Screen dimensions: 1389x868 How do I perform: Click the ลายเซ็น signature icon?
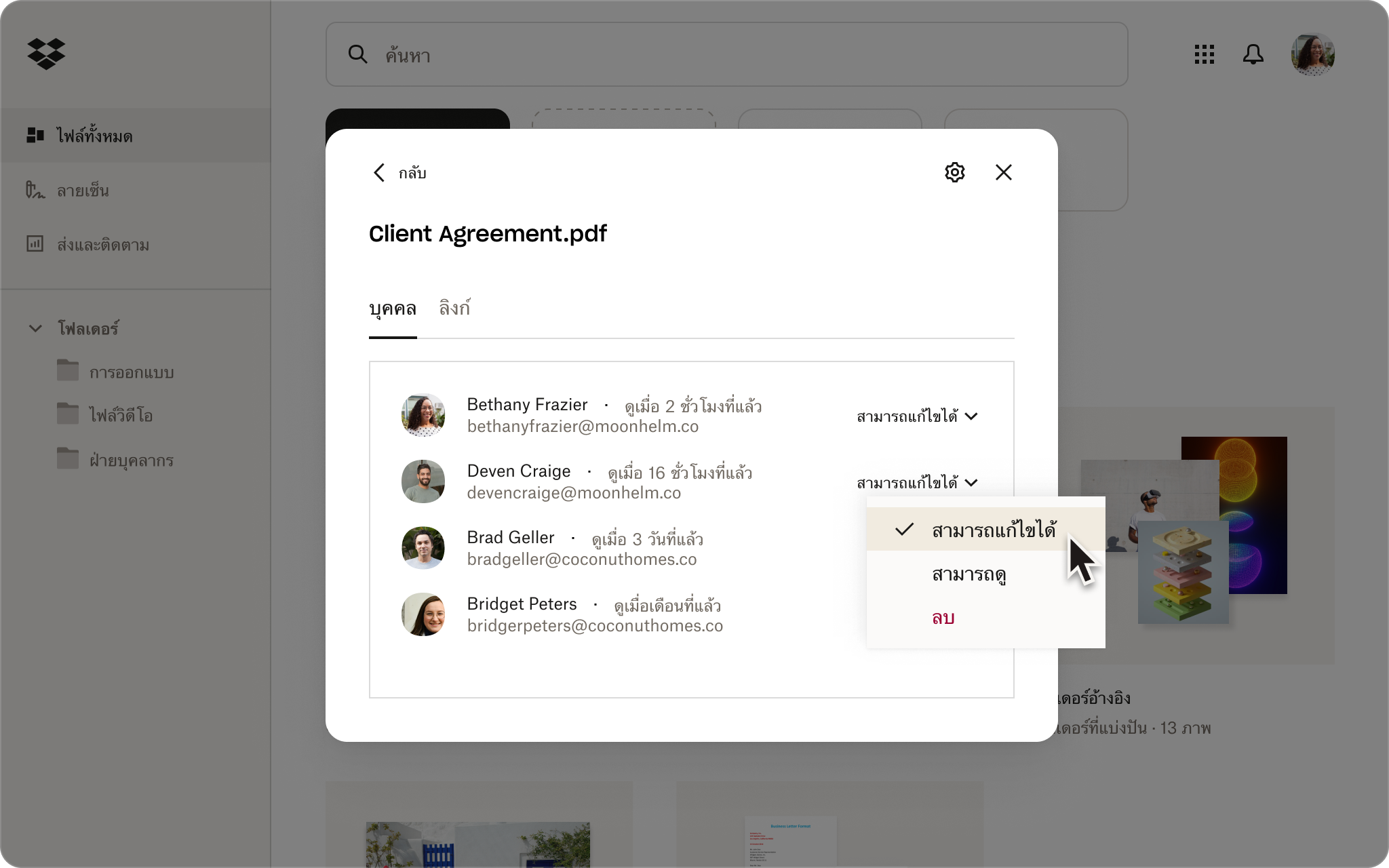click(35, 189)
